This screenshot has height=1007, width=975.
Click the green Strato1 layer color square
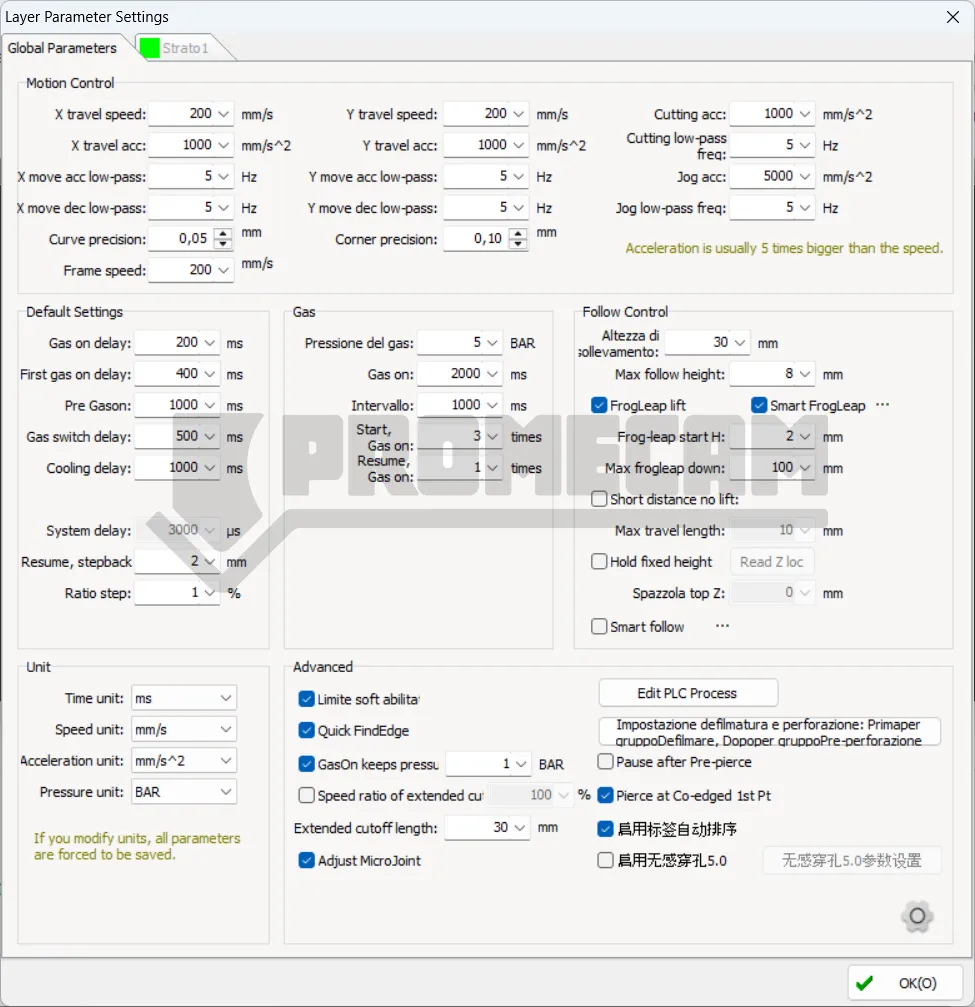149,48
